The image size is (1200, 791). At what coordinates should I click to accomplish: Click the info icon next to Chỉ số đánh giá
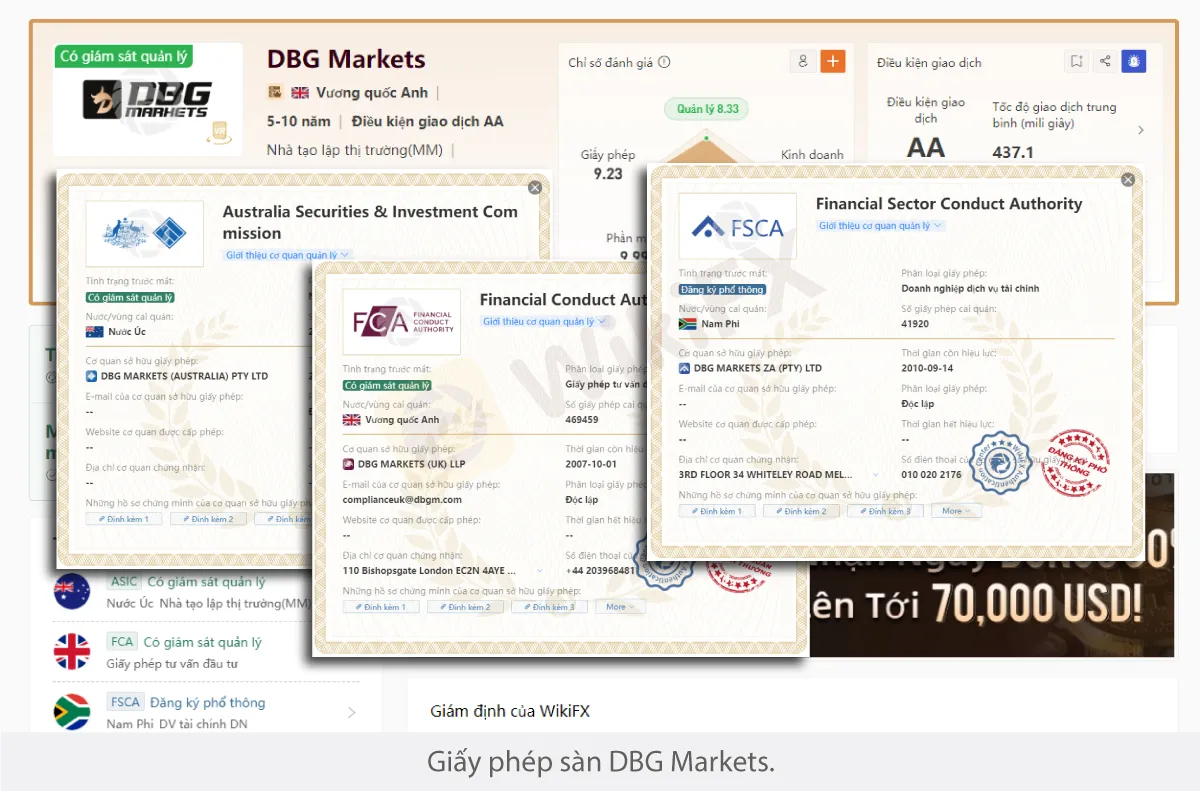664,62
